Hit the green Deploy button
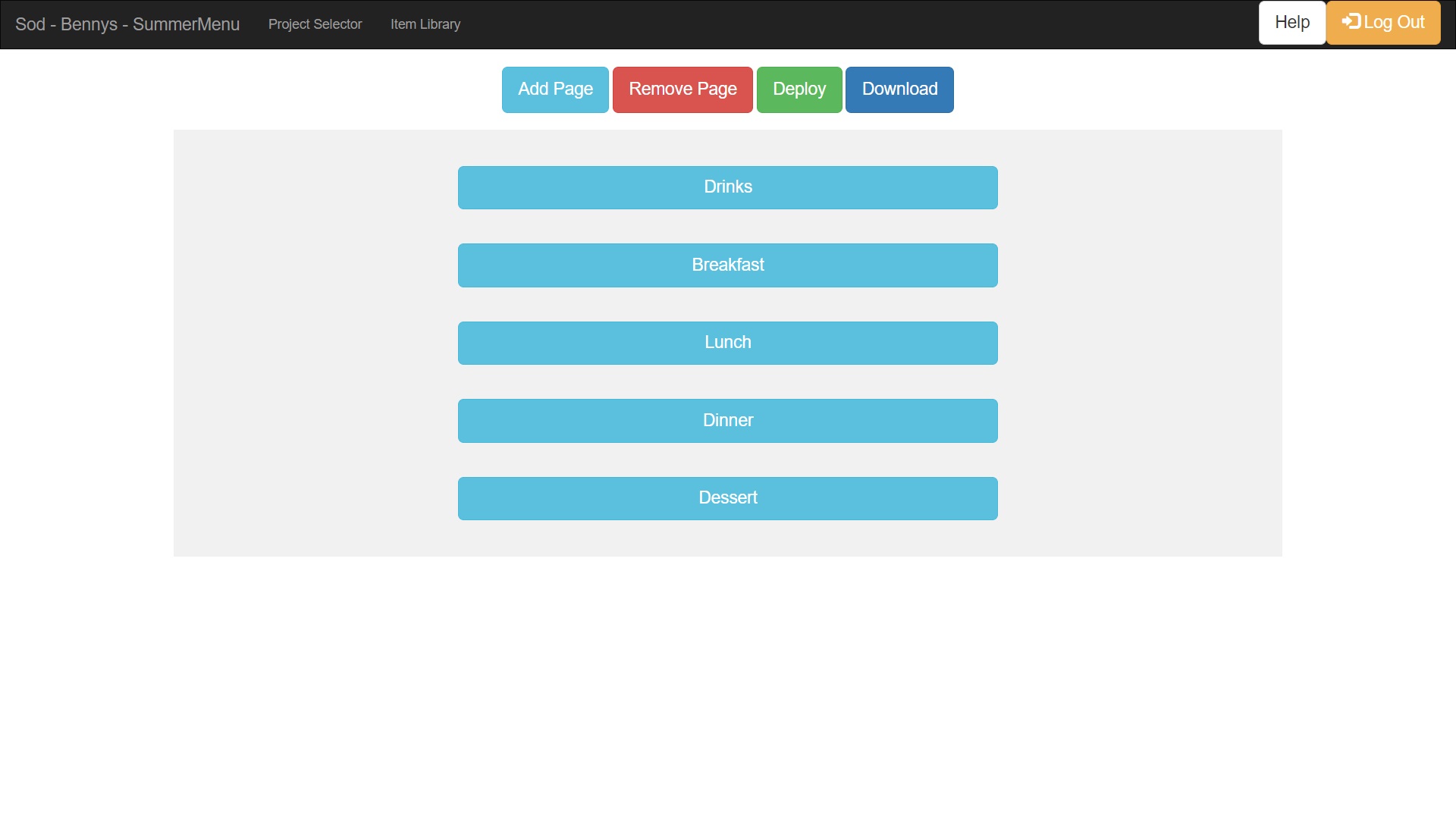1456x819 pixels. tap(799, 89)
